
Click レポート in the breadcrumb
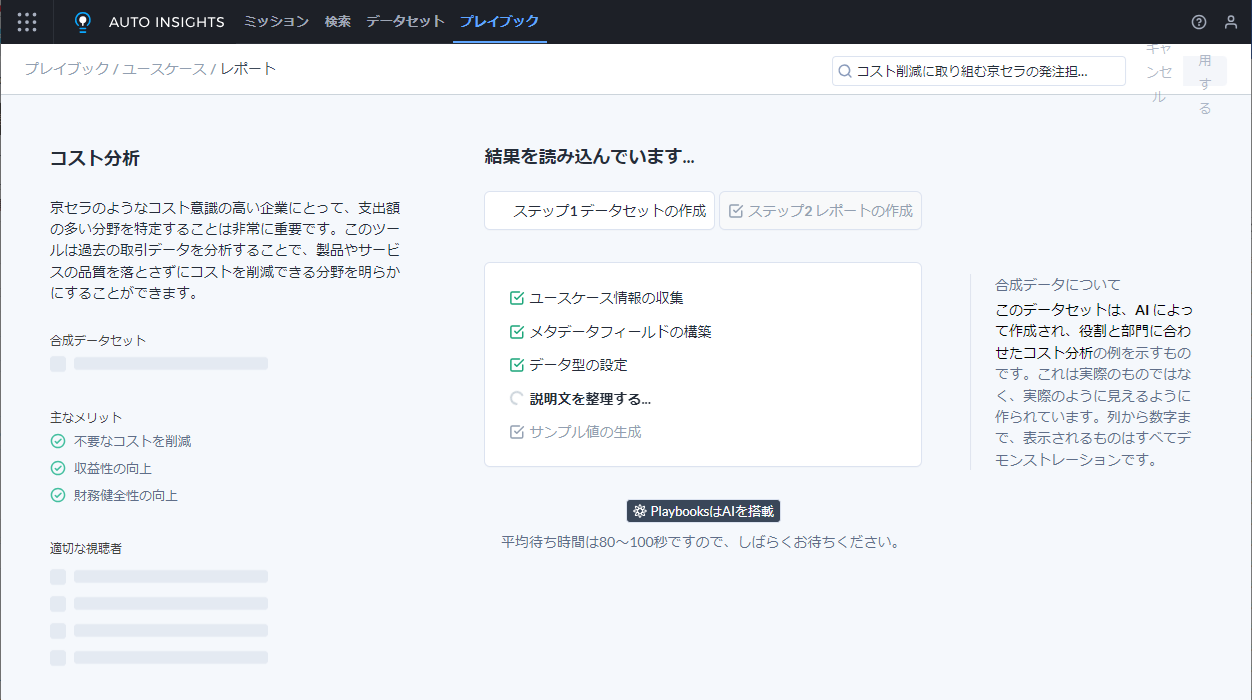(x=248, y=69)
